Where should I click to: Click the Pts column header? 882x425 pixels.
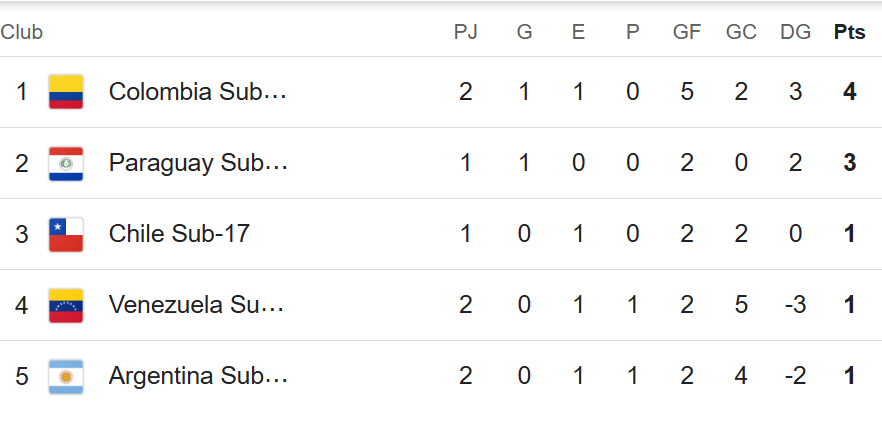click(x=849, y=32)
